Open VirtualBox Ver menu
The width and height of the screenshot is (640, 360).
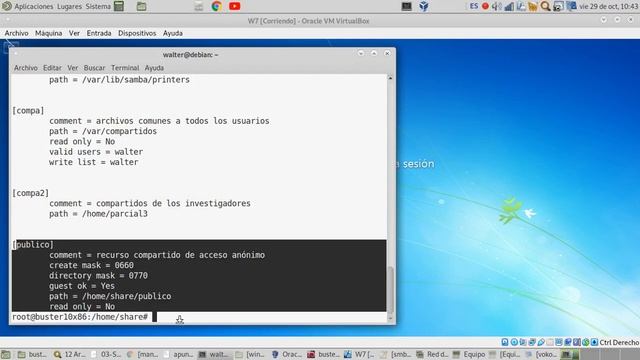pos(74,33)
